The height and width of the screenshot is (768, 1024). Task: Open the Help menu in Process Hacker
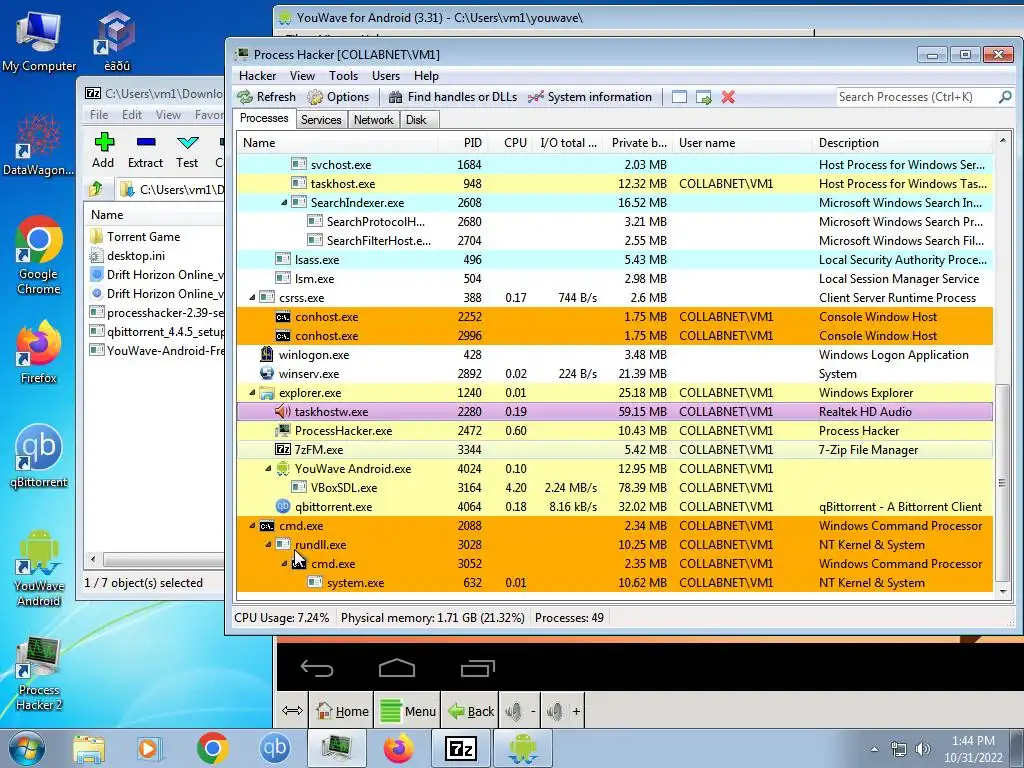(426, 76)
